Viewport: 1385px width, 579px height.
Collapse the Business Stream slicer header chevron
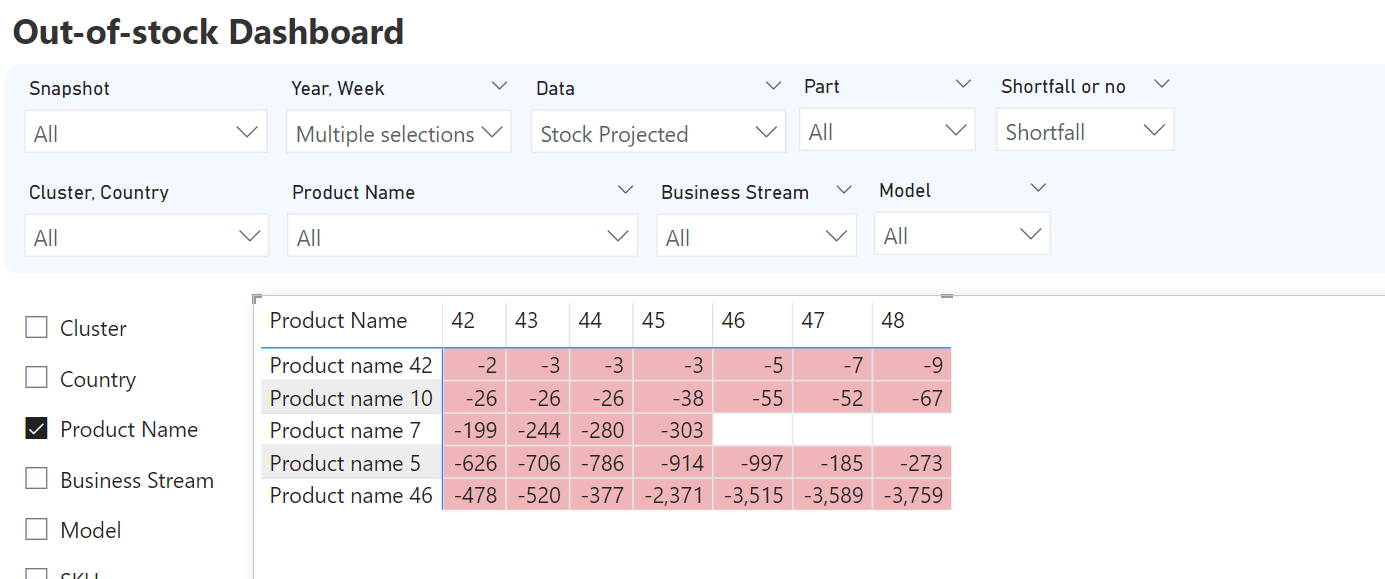click(x=844, y=190)
